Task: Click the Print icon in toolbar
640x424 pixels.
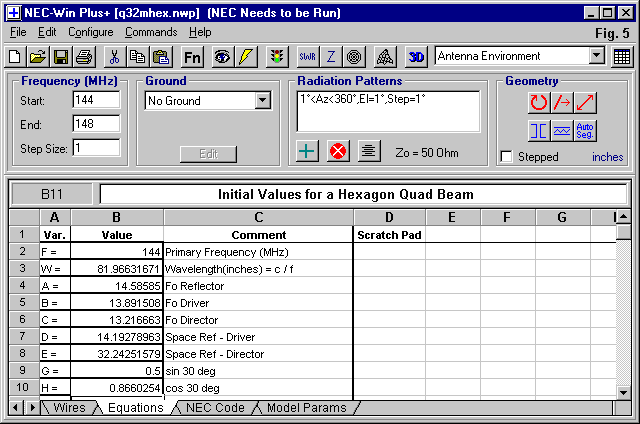Action: pyautogui.click(x=84, y=57)
